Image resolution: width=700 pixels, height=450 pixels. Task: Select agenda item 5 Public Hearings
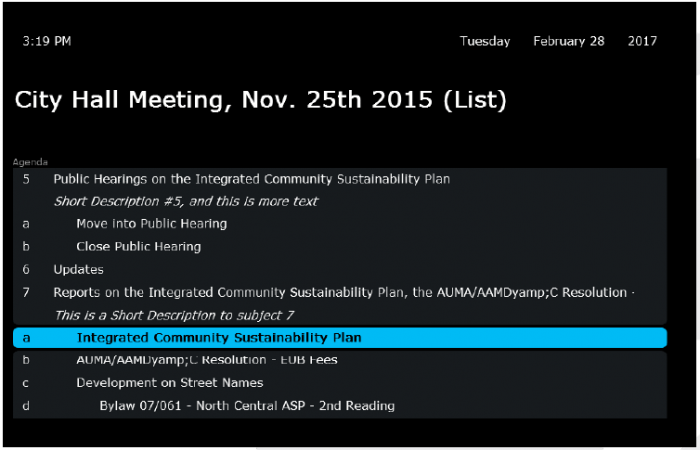(250, 179)
